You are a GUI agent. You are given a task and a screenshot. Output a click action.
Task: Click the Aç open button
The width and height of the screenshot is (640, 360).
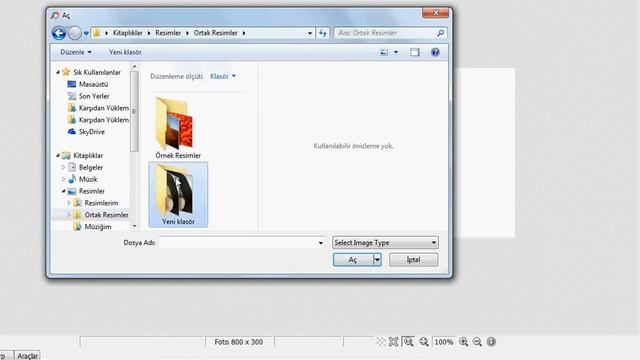tap(353, 260)
